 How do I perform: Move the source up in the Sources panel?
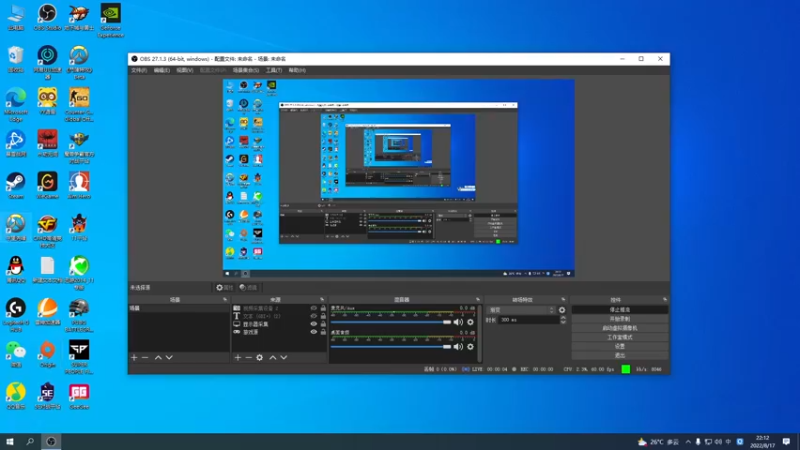273,358
